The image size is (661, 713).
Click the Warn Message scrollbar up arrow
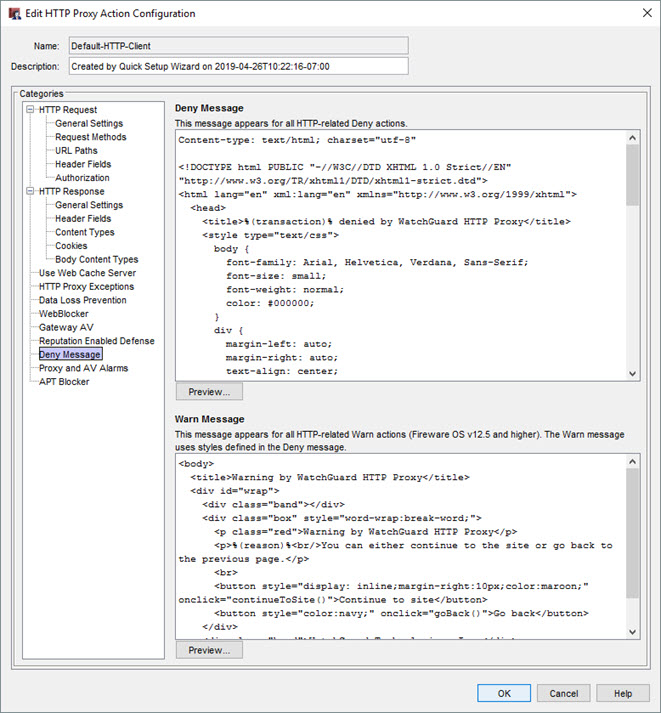(632, 462)
